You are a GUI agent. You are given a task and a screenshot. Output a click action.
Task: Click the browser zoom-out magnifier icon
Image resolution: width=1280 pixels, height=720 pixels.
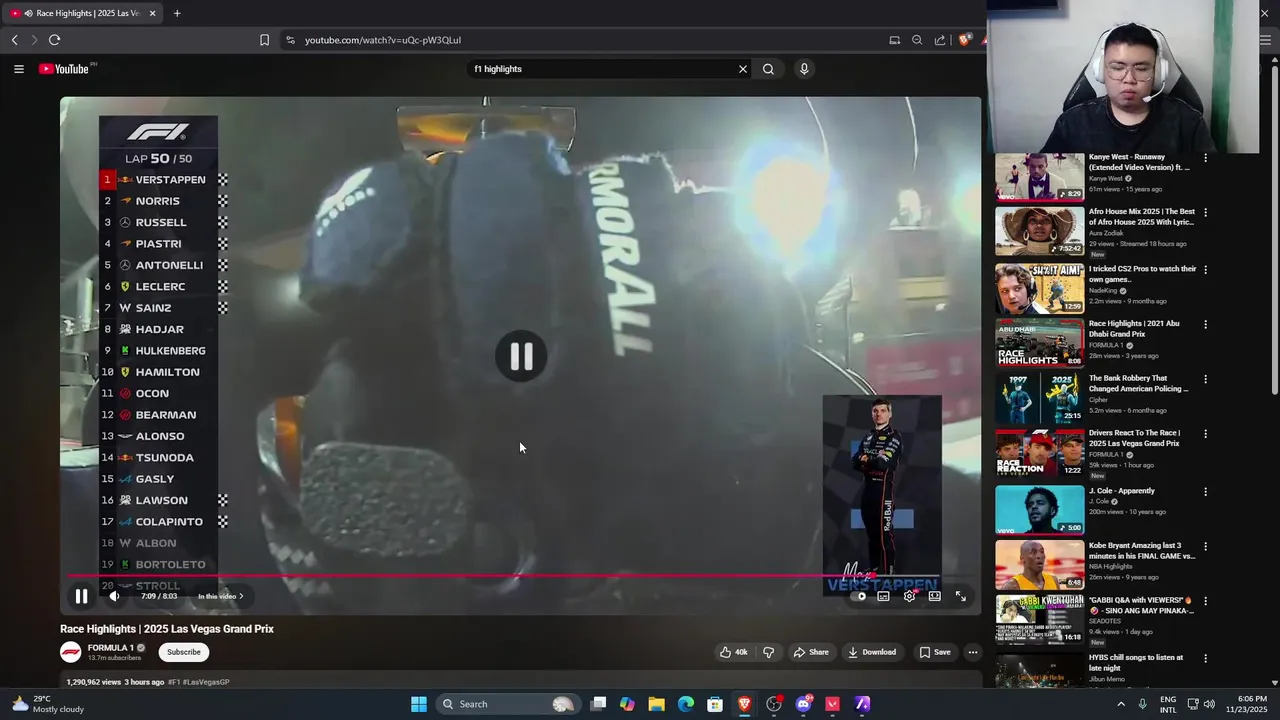[x=917, y=40]
